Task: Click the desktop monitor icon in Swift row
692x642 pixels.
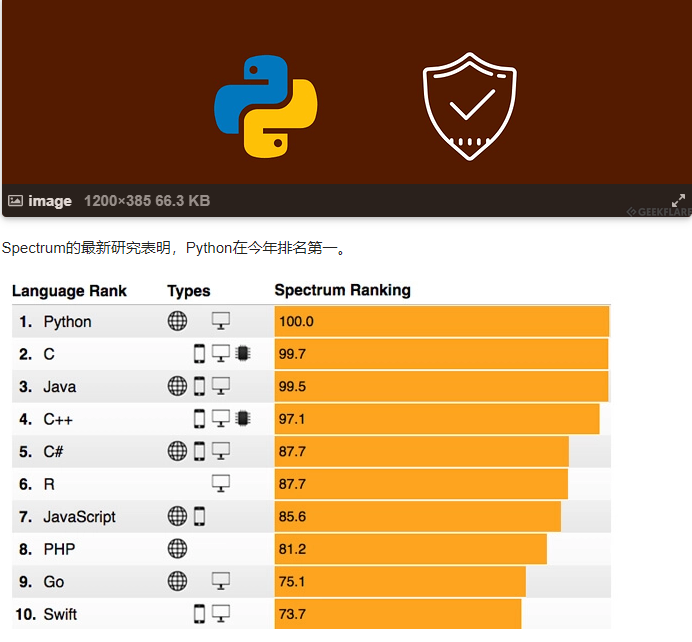Action: pos(221,614)
